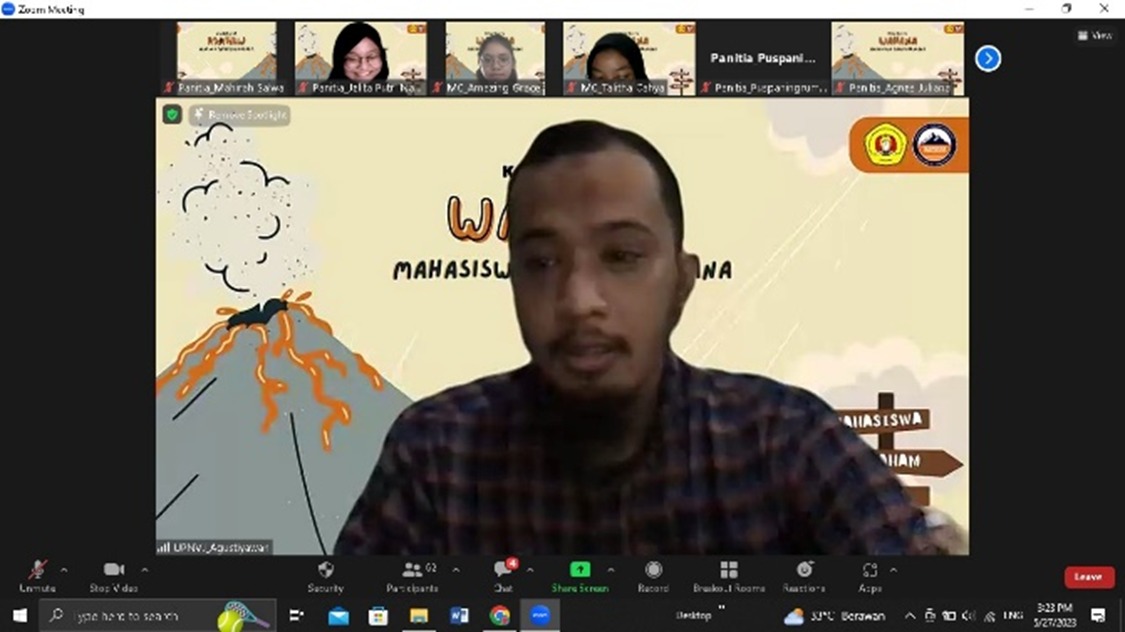Open the Chat panel
This screenshot has width=1125, height=632.
(503, 575)
